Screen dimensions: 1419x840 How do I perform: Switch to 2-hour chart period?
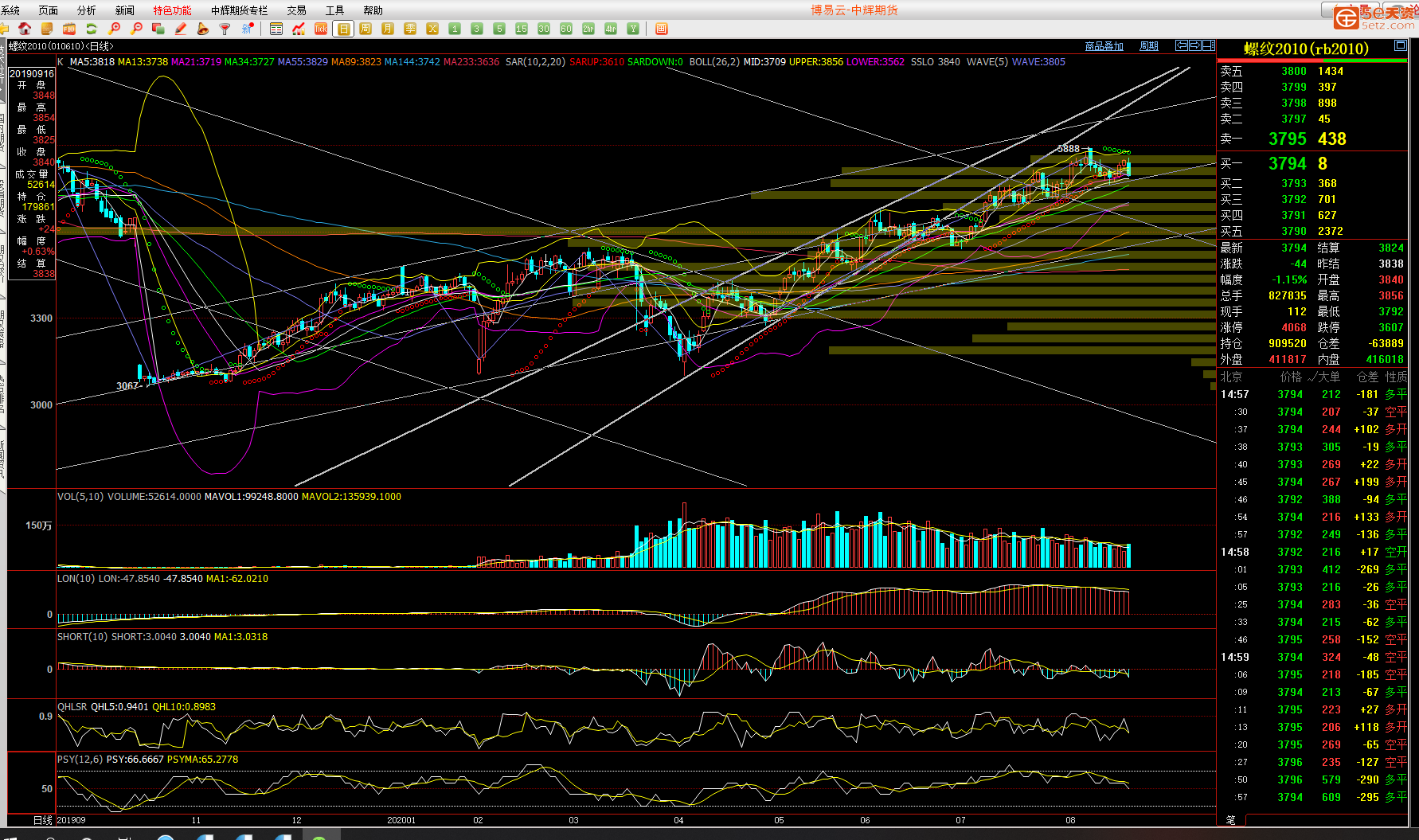[x=588, y=29]
